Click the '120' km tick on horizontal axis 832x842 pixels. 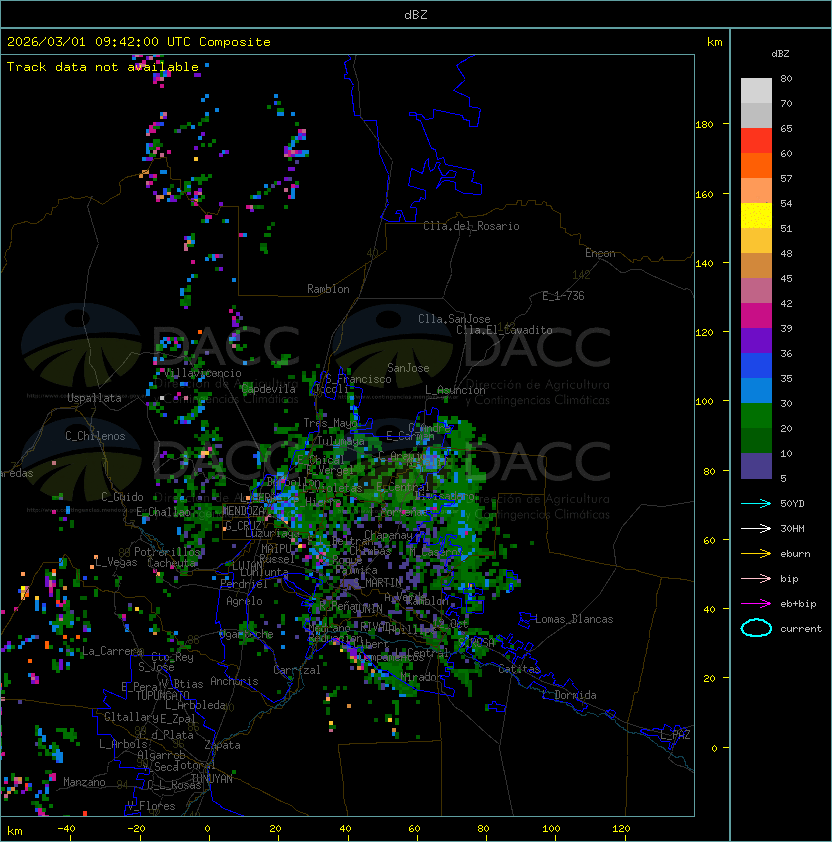pyautogui.click(x=621, y=829)
